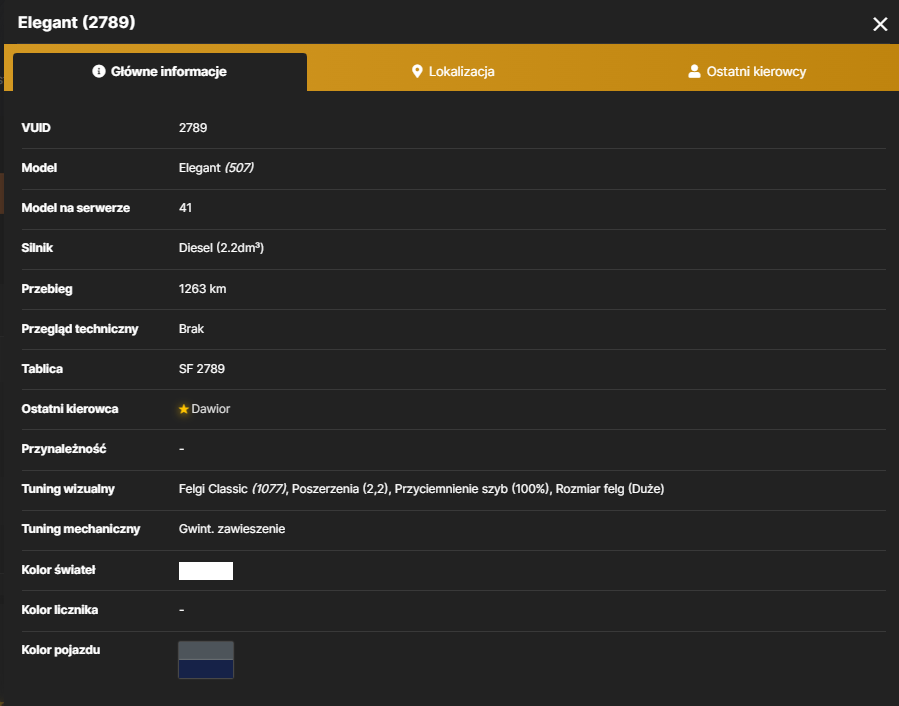Click the SF 2789 plate value
899x706 pixels.
202,369
